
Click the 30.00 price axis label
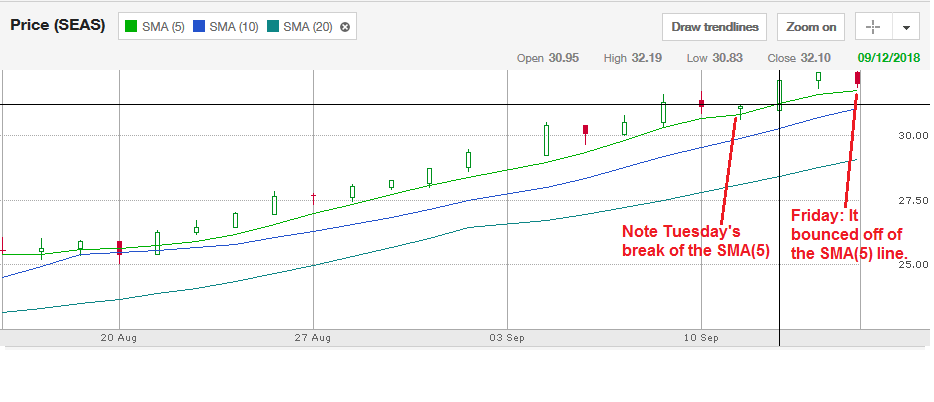tap(913, 135)
